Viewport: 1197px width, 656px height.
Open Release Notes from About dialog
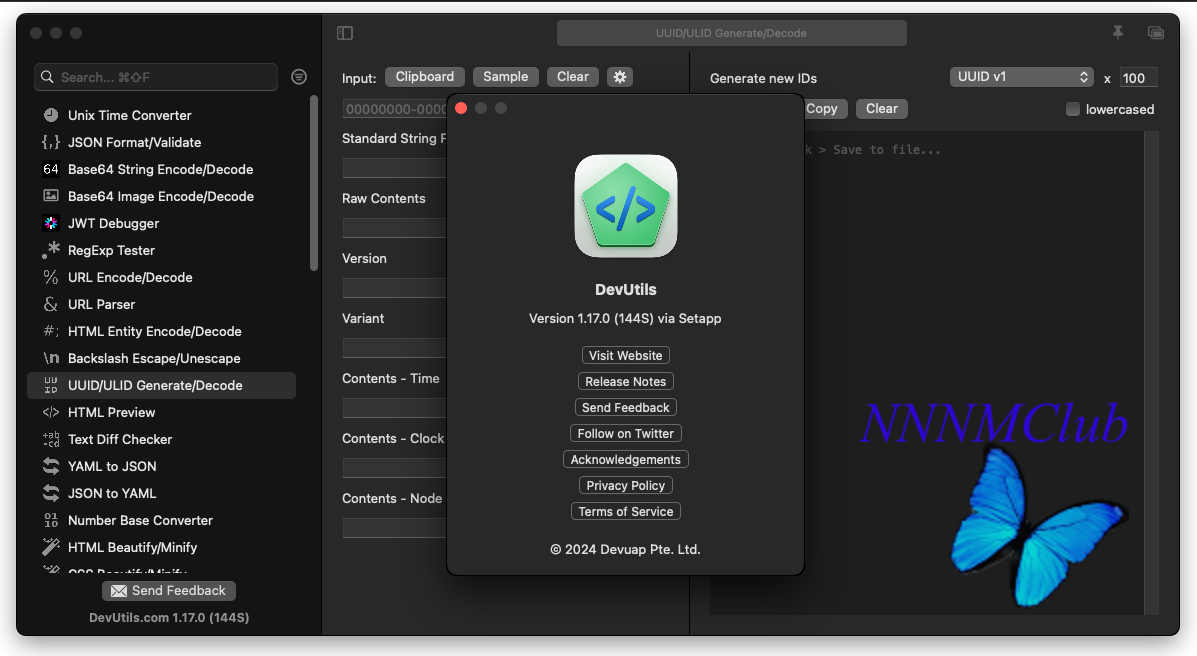626,381
